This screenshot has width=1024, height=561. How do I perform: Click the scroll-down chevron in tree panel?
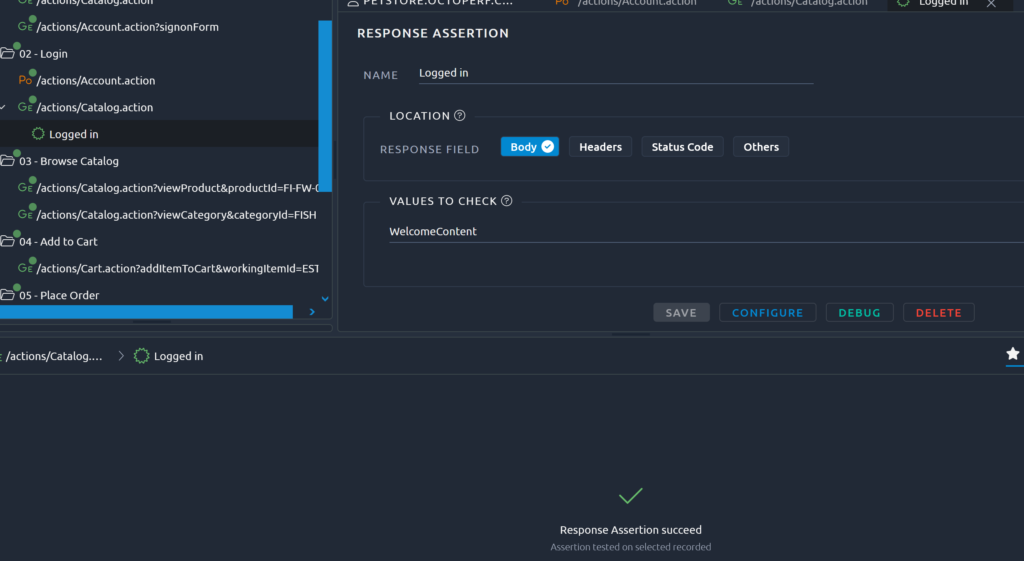[324, 298]
